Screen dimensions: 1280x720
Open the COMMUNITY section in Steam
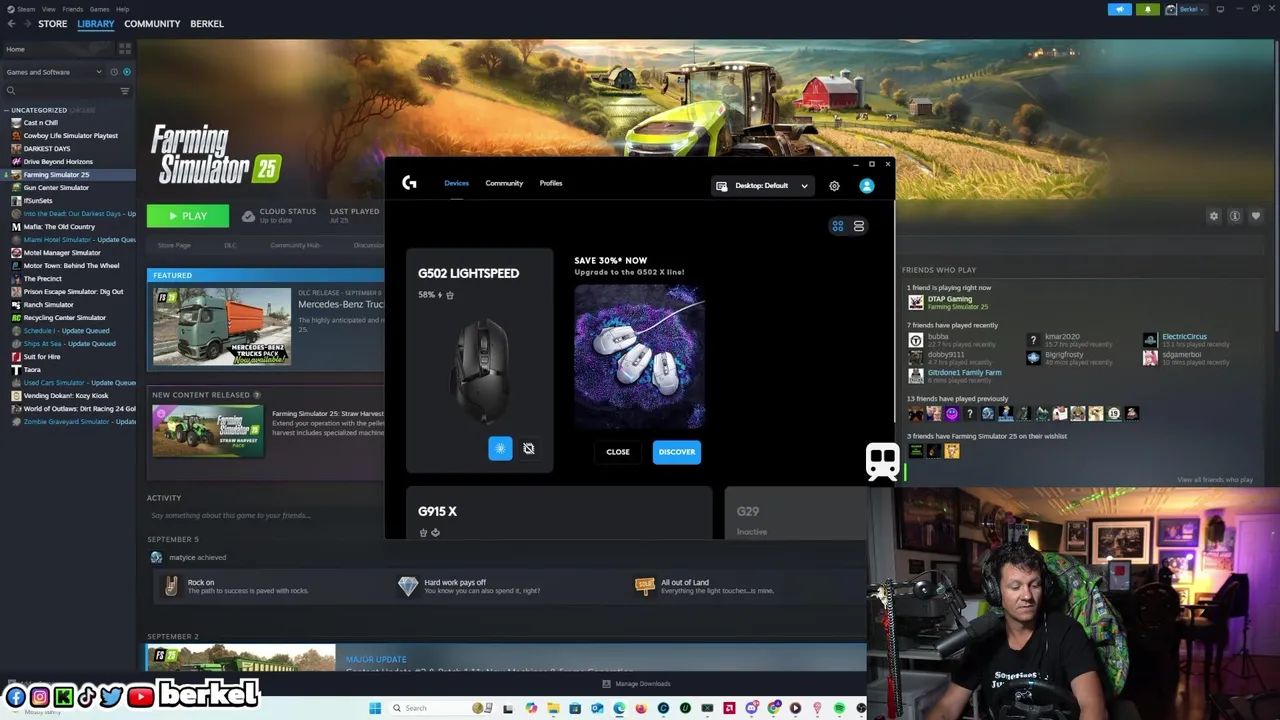point(152,24)
